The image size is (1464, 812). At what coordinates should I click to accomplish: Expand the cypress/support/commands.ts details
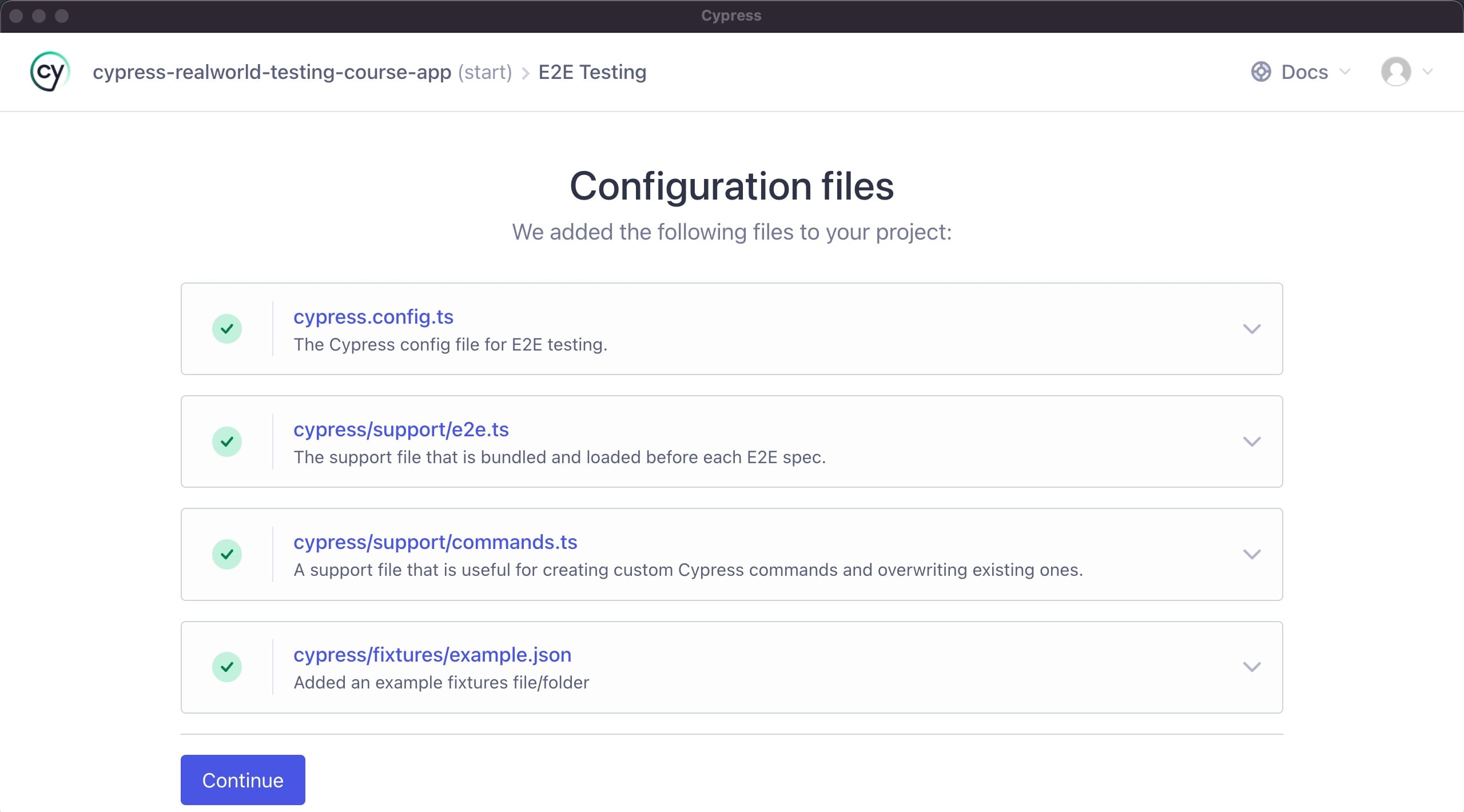pos(1252,554)
